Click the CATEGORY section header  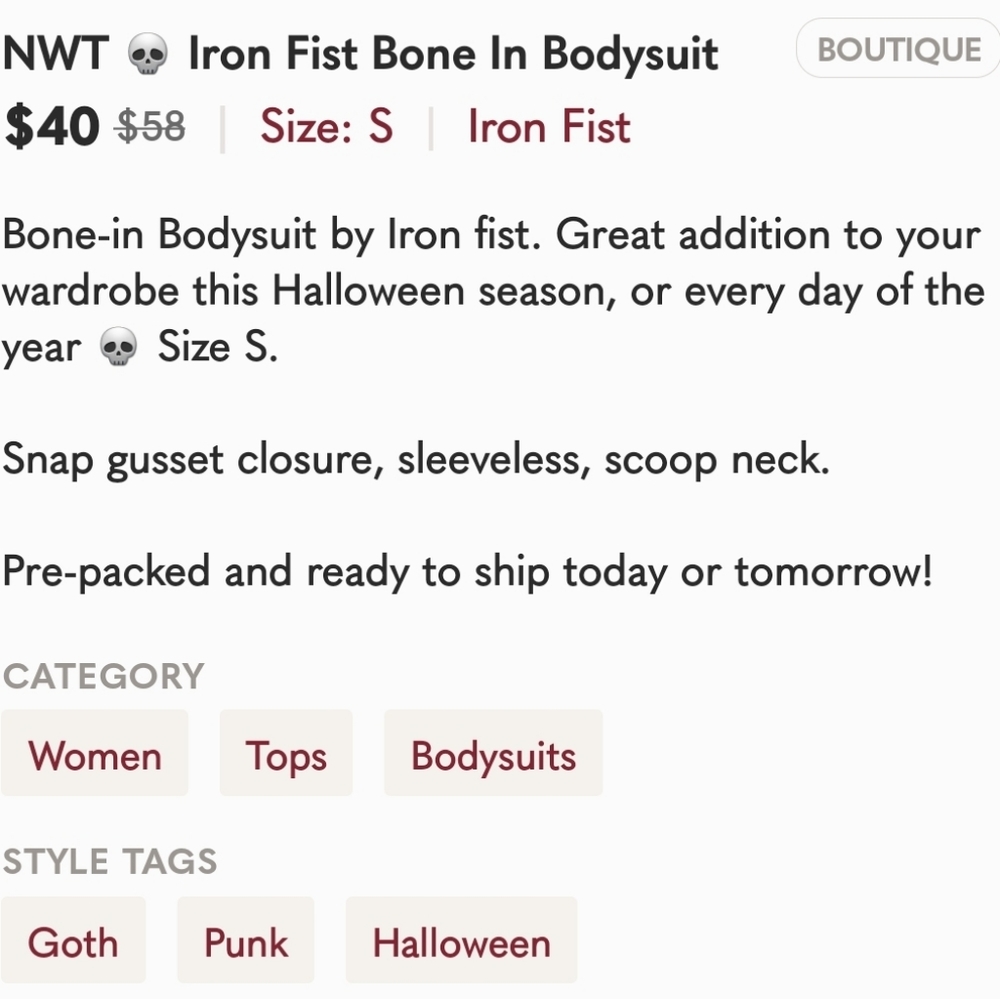pyautogui.click(x=103, y=676)
